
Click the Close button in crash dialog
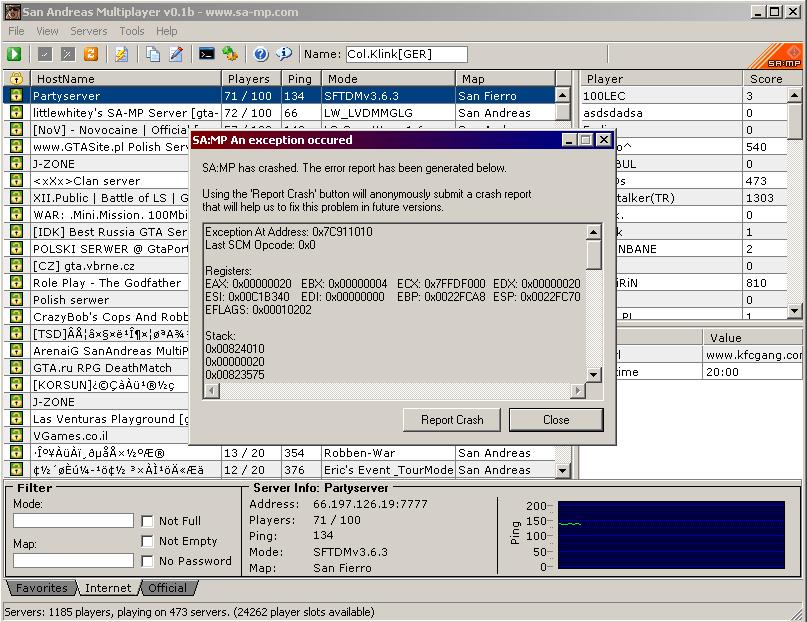pyautogui.click(x=556, y=420)
